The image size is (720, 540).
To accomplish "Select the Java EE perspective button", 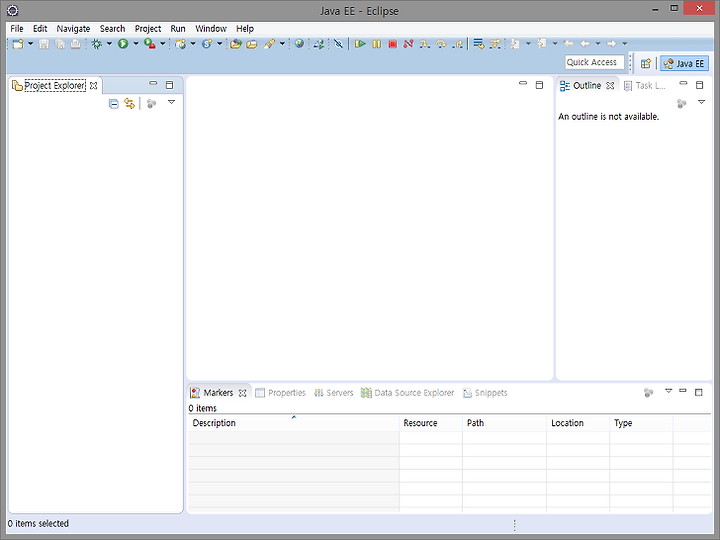I will tap(684, 63).
